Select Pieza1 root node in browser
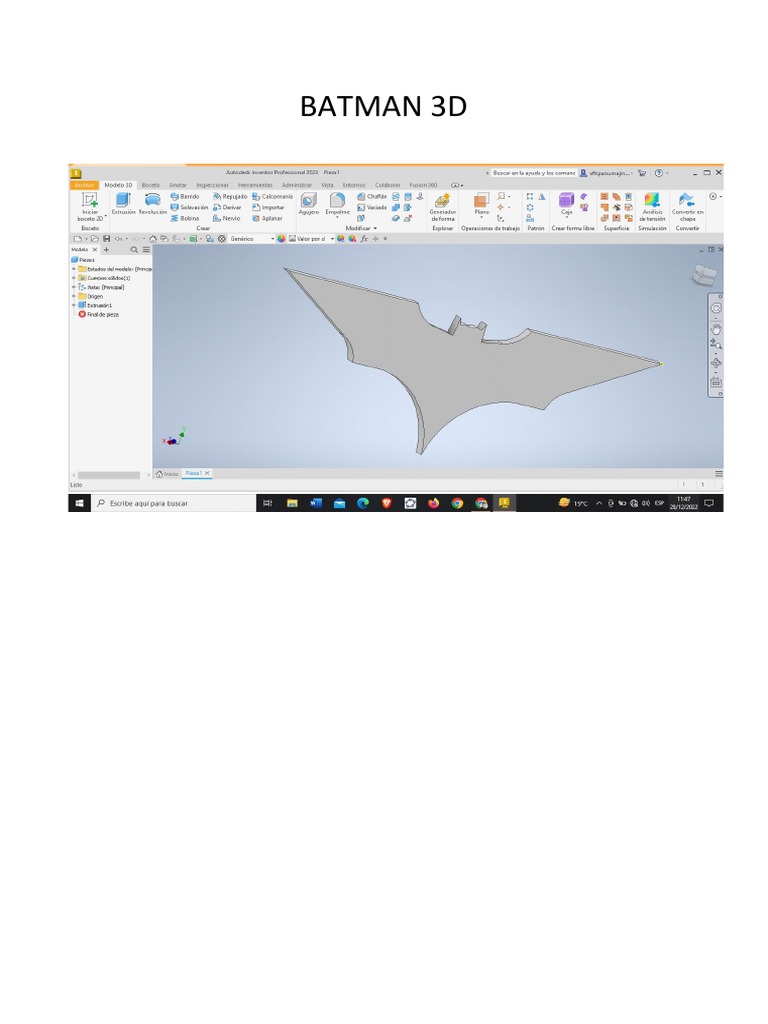The width and height of the screenshot is (768, 1024). point(83,260)
